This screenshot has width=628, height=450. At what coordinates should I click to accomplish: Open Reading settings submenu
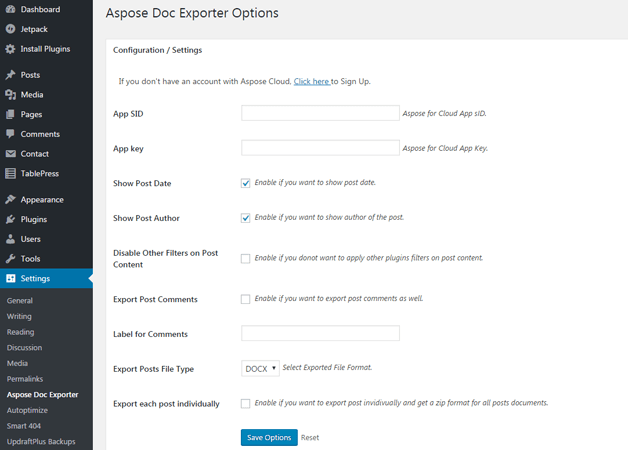point(20,332)
